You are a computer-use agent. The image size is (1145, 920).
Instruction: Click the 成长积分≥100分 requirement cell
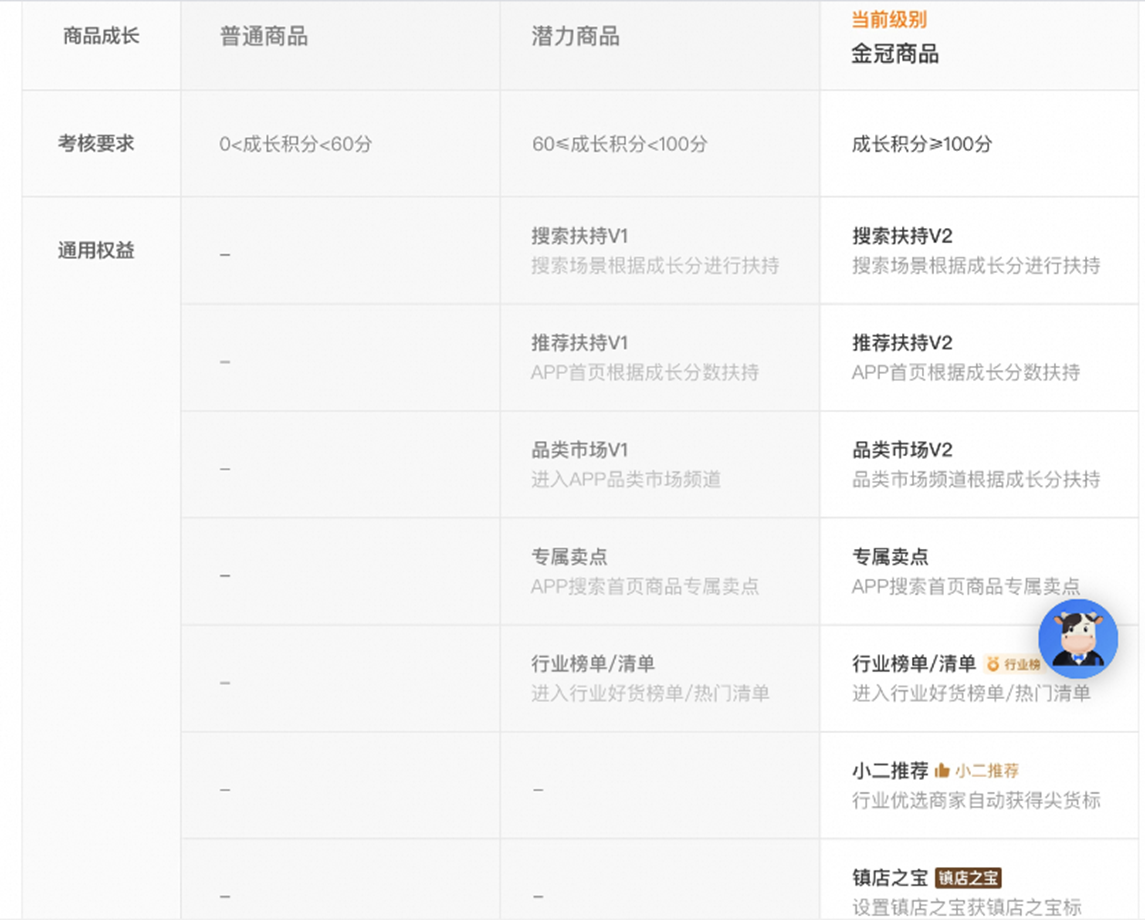click(x=921, y=144)
